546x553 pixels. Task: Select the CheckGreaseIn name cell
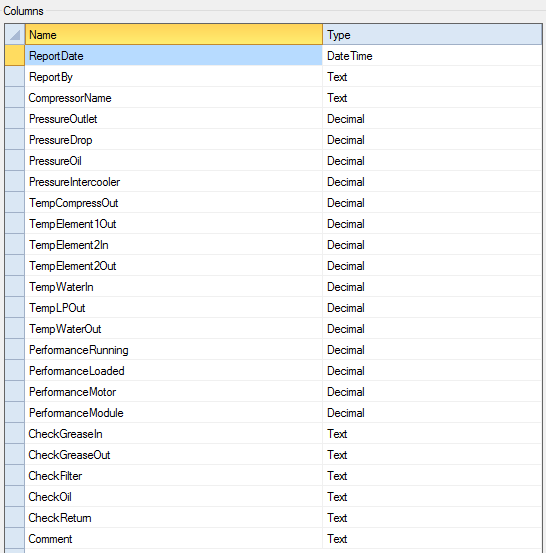point(174,433)
